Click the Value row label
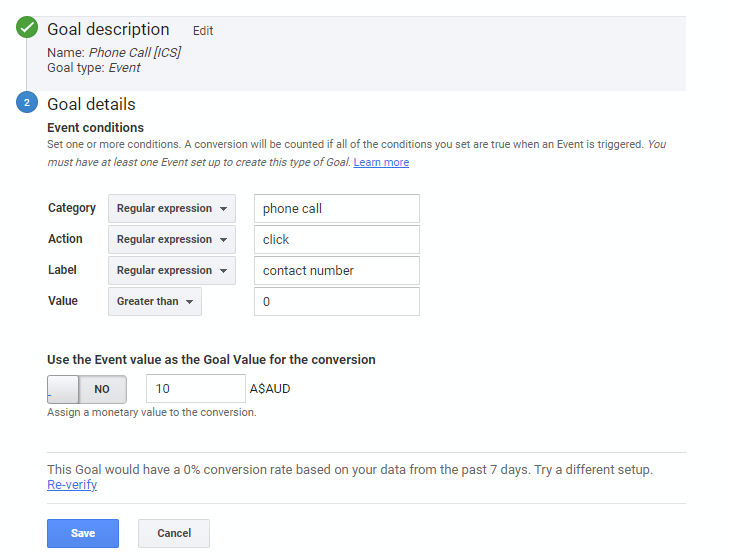Screen dimensions: 729x556 pos(63,301)
